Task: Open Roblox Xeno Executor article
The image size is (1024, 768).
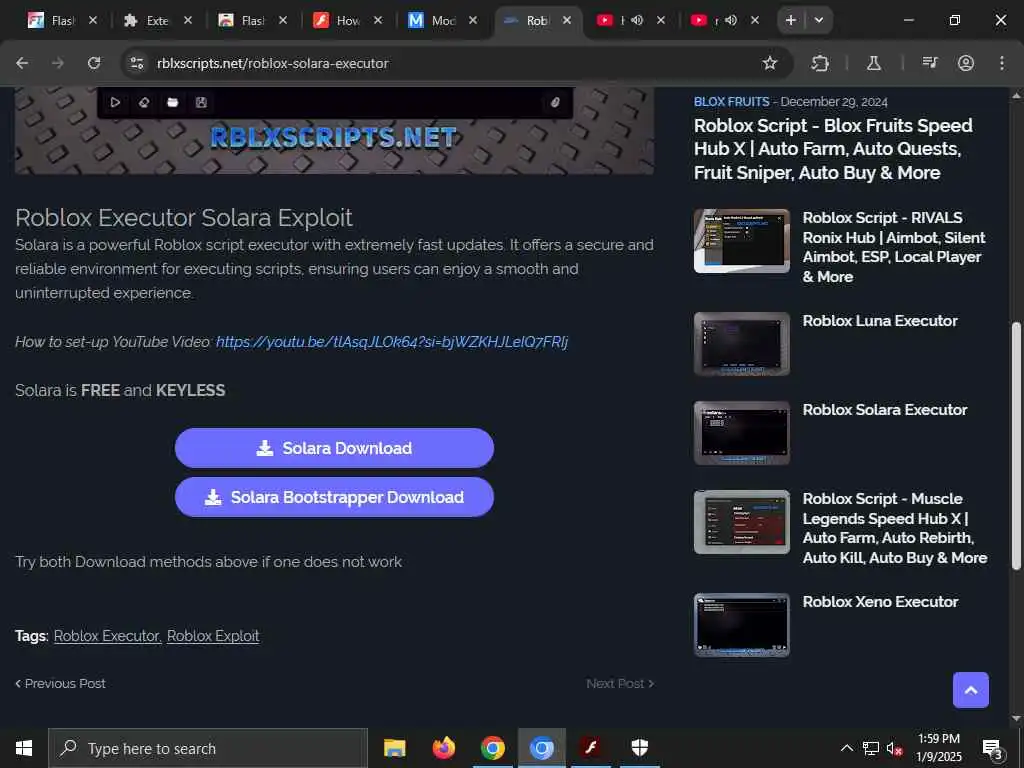Action: tap(880, 601)
